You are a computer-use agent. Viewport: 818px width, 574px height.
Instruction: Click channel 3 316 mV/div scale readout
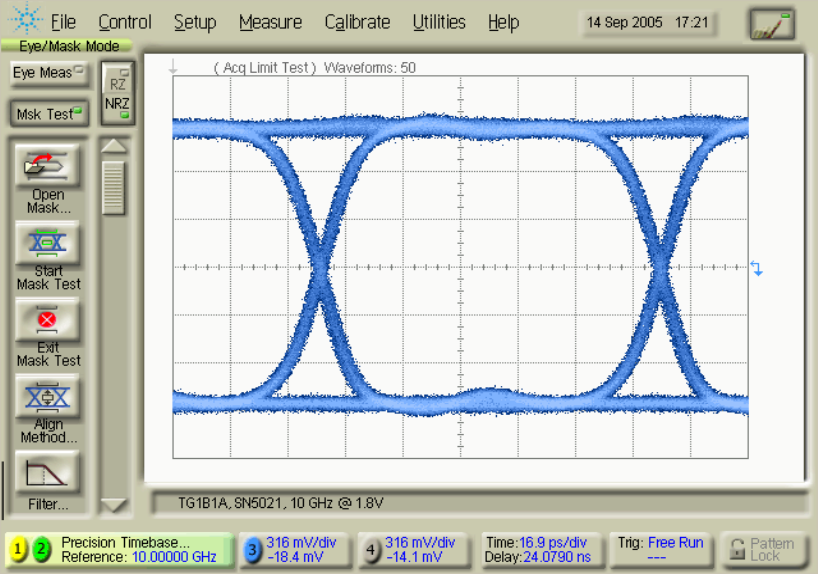(x=302, y=543)
